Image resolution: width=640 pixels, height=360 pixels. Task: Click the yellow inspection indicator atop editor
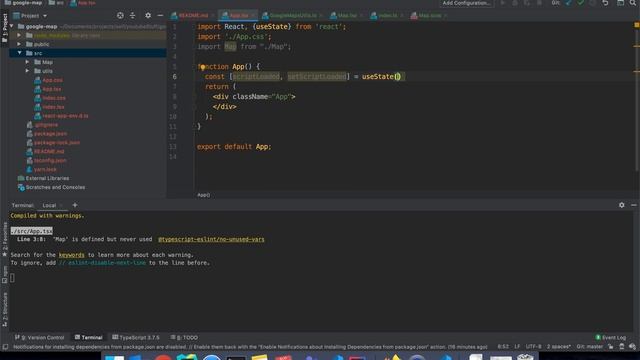click(x=636, y=25)
